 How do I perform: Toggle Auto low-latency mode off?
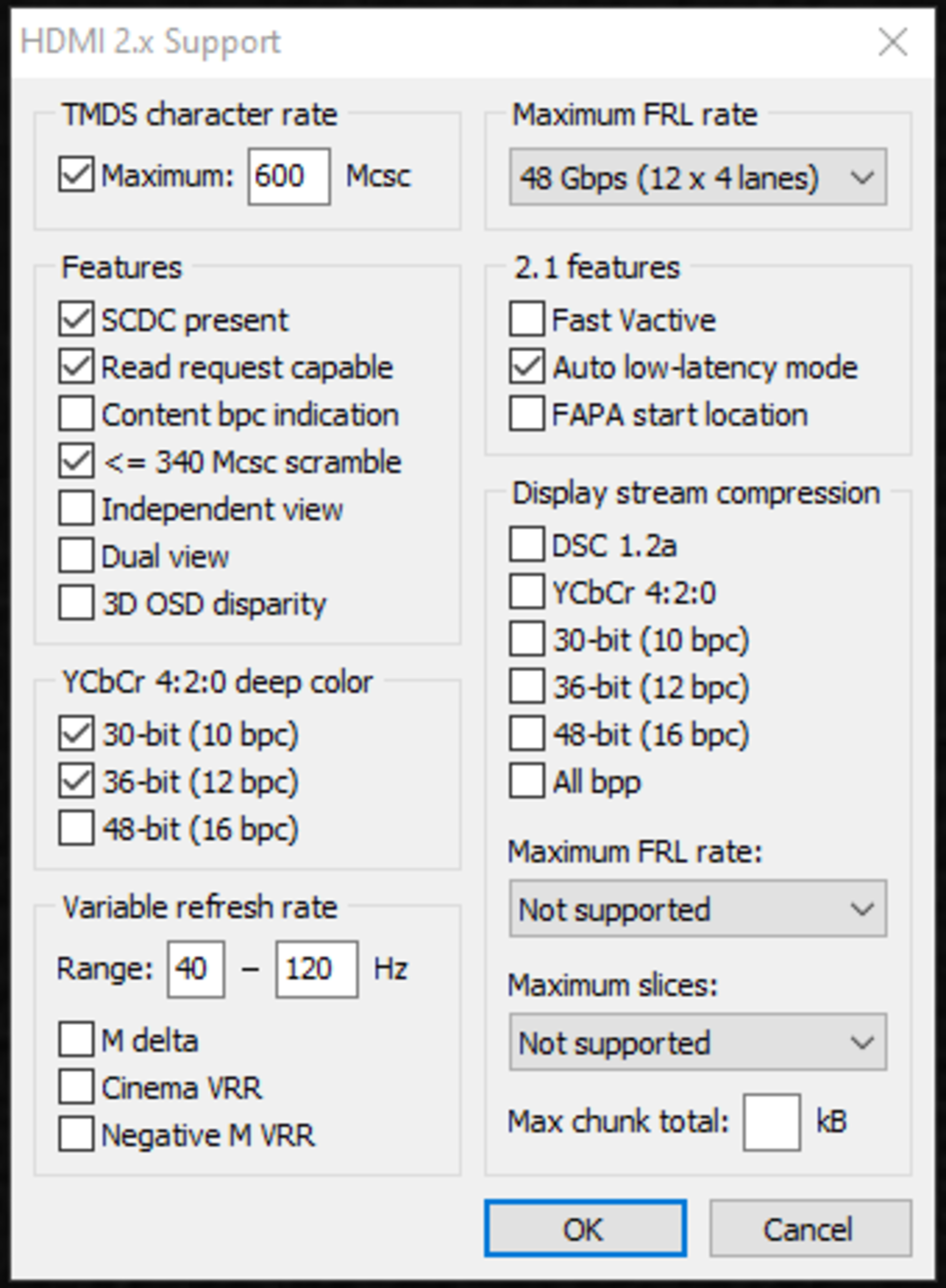tap(527, 367)
